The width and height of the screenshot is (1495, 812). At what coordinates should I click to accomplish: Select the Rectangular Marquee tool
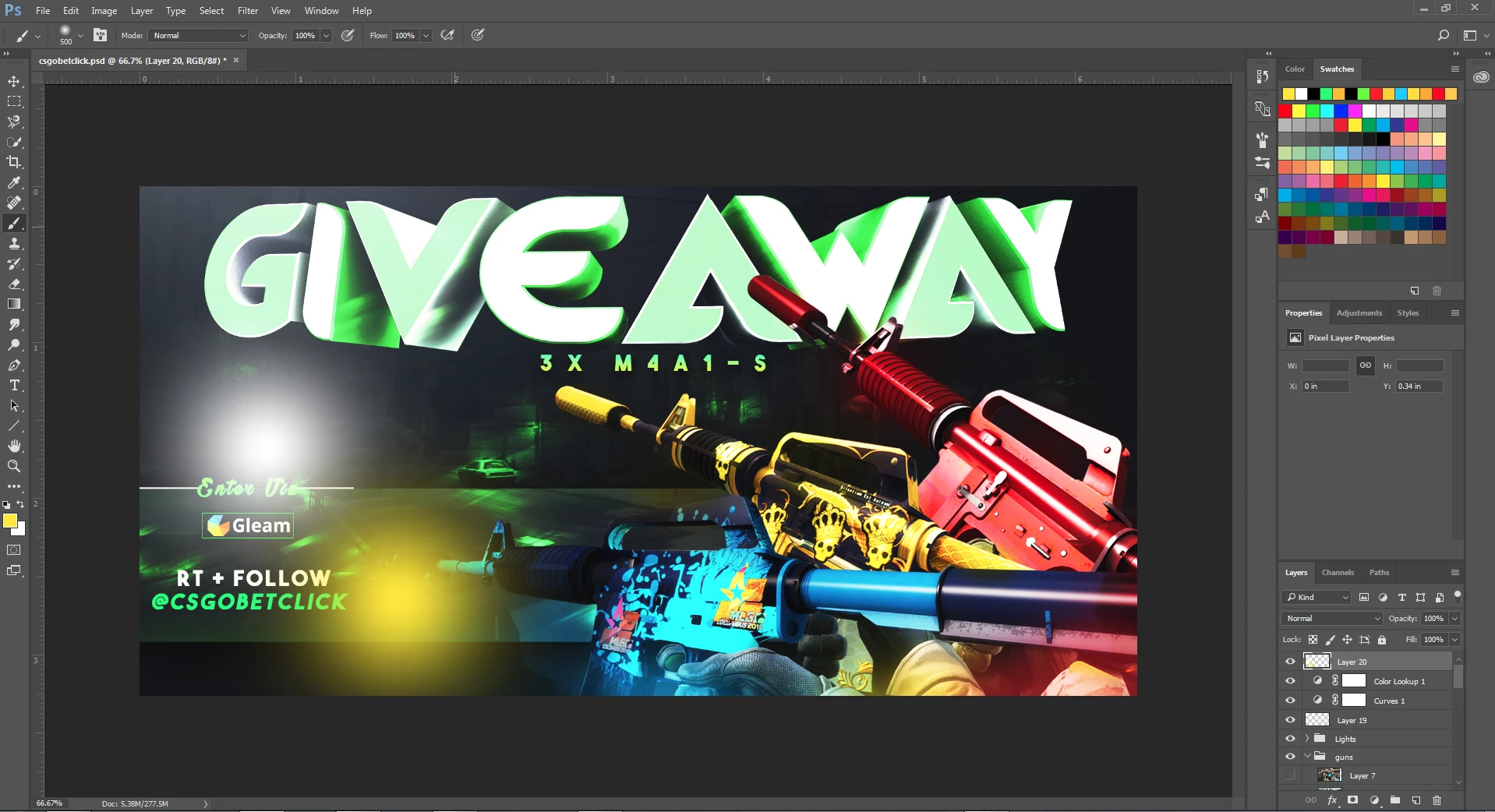pos(14,101)
